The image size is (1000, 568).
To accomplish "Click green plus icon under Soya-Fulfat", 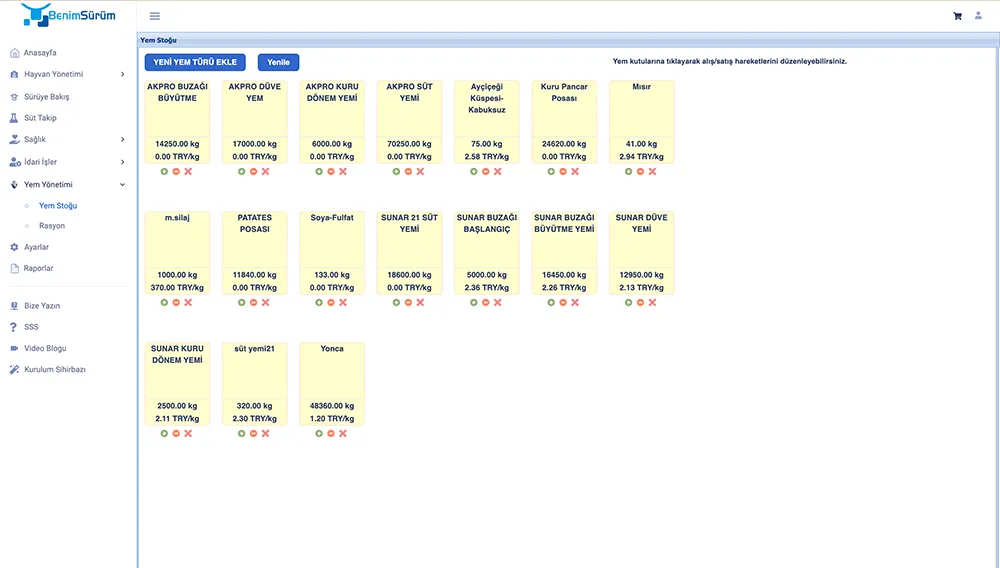I will coord(319,302).
